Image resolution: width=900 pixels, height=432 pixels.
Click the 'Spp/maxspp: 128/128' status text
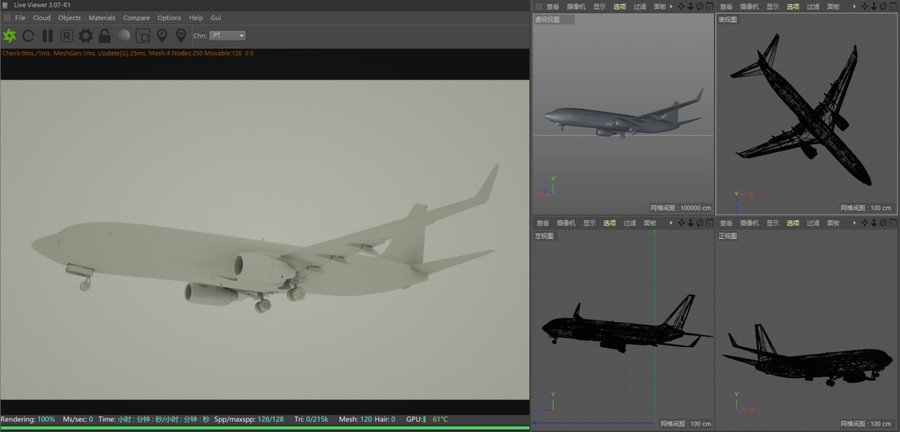(x=249, y=419)
